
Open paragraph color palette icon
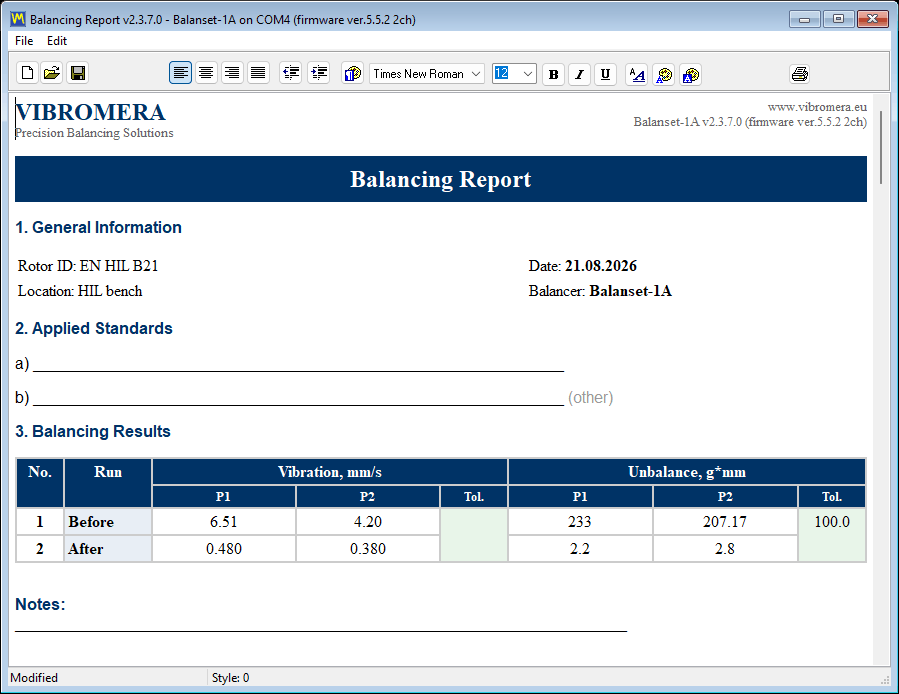coord(352,73)
